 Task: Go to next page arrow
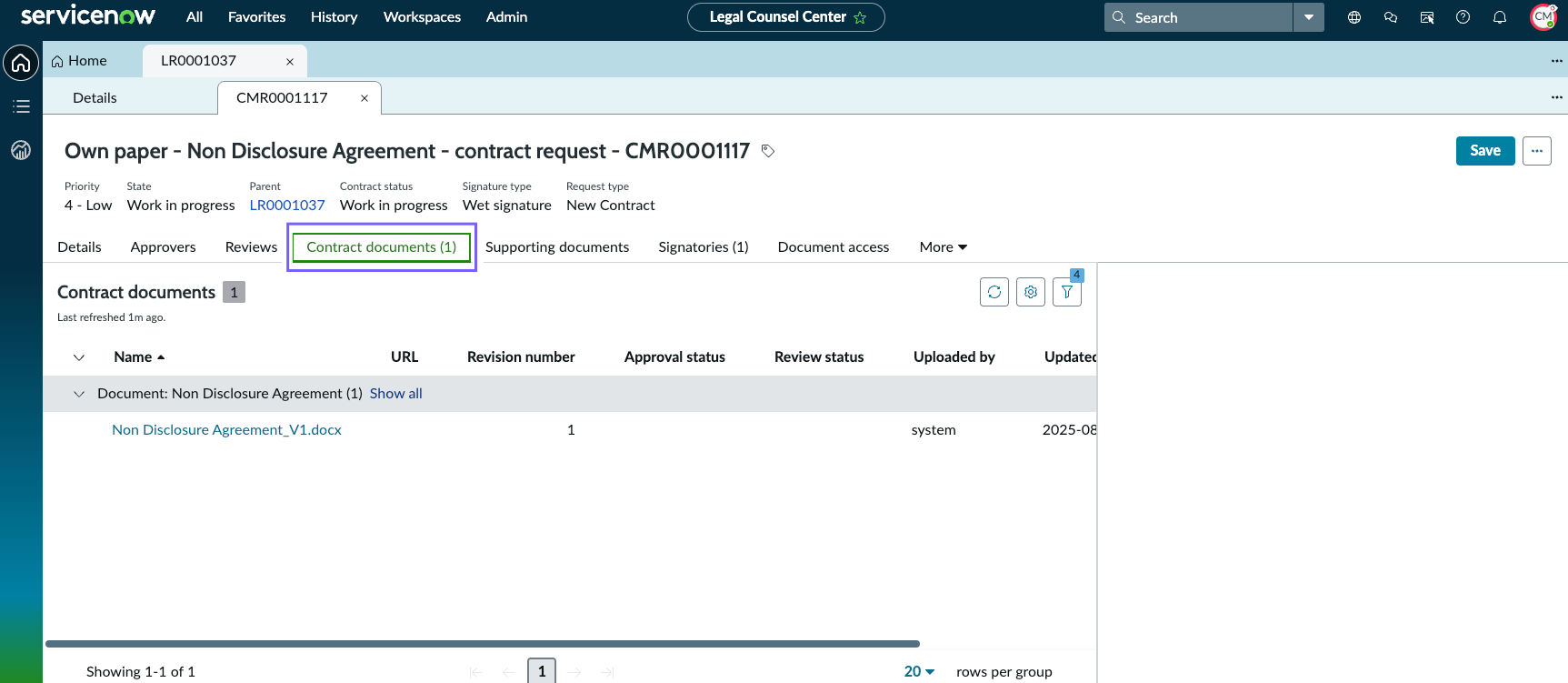(574, 672)
